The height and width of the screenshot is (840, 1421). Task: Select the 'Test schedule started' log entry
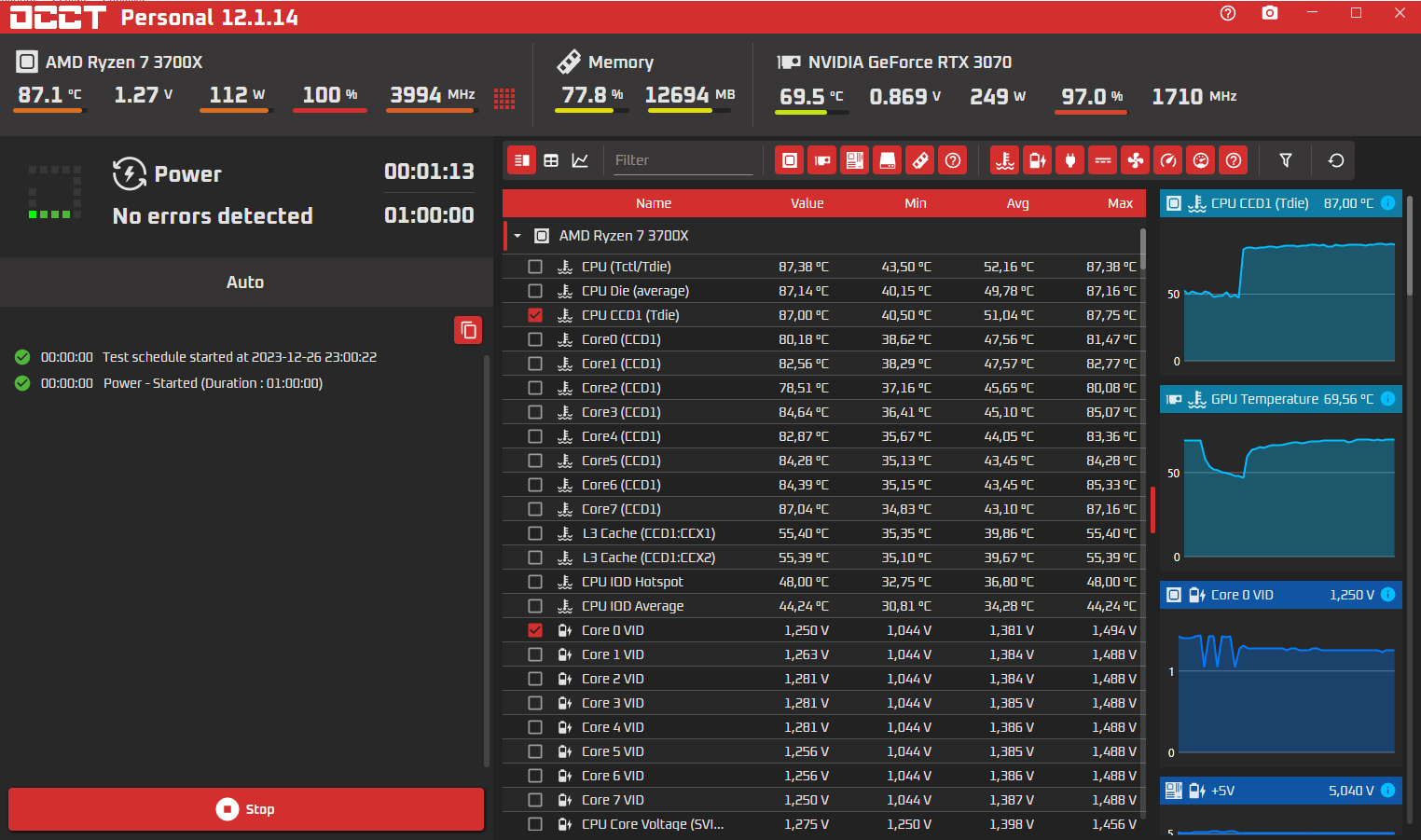240,357
